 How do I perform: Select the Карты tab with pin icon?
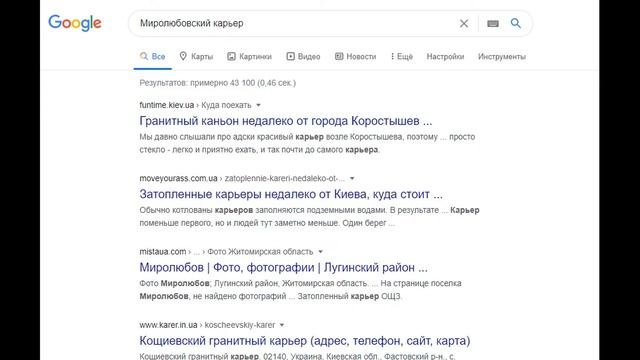point(196,56)
